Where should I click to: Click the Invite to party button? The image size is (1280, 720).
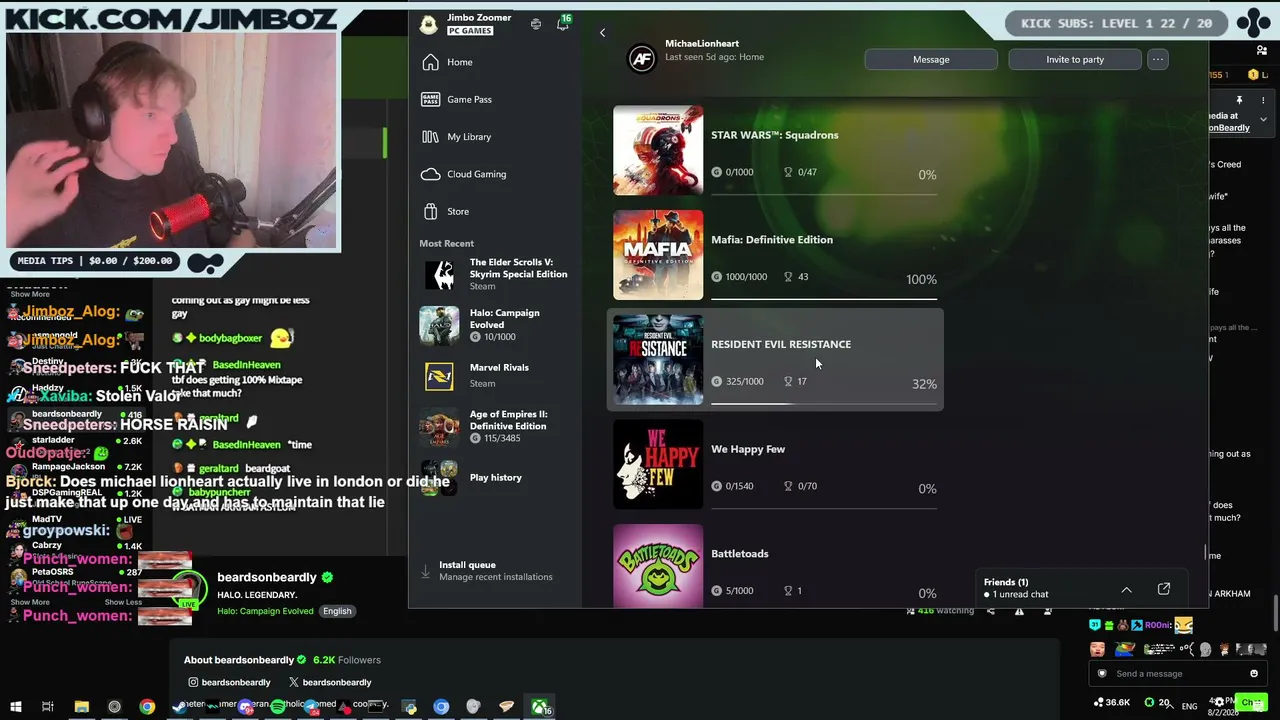pos(1075,59)
